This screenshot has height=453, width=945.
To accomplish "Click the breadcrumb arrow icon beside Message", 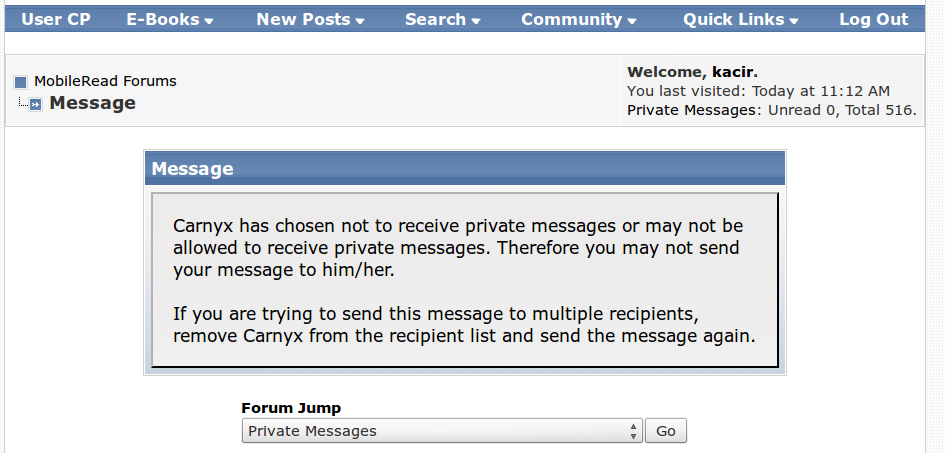I will (x=35, y=104).
